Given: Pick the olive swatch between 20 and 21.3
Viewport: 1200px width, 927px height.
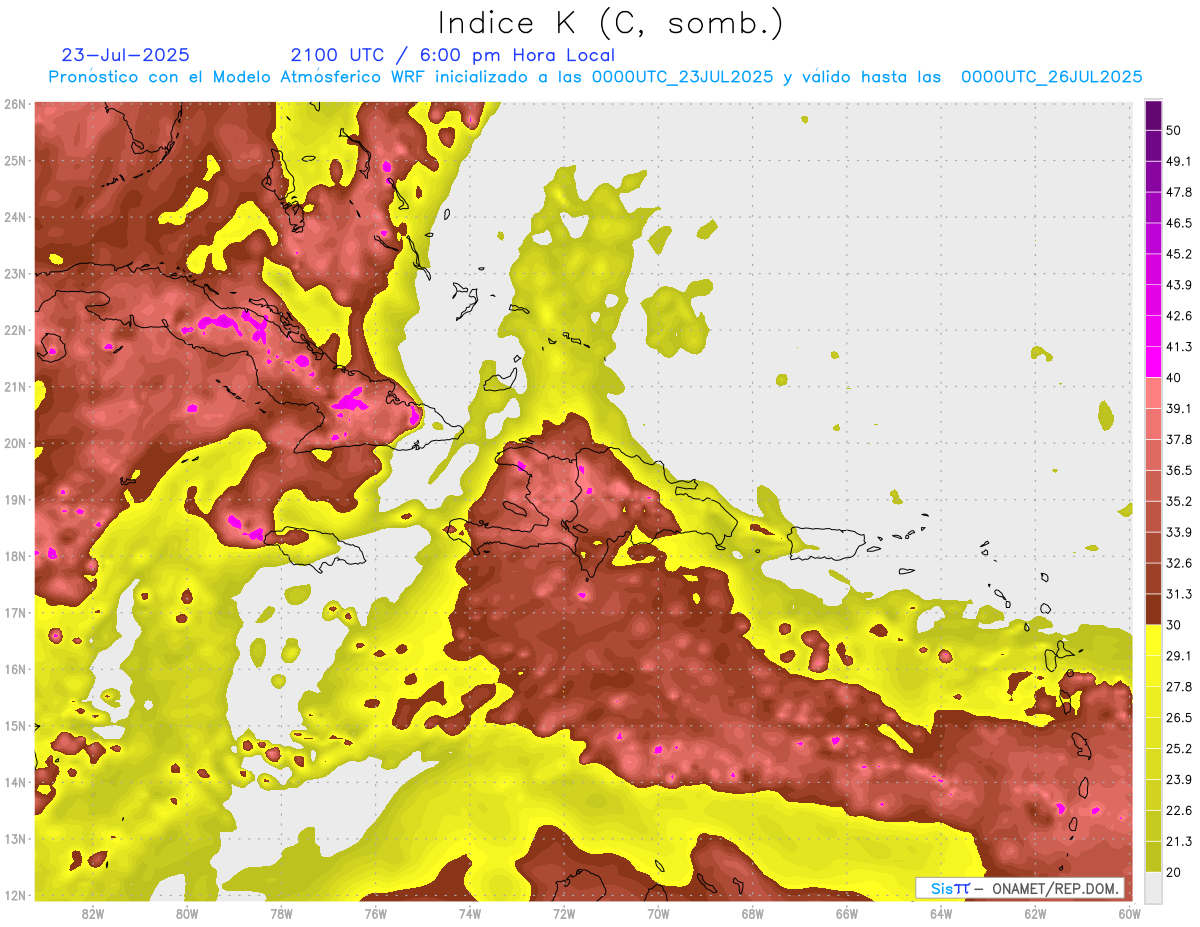Looking at the screenshot, I should pos(1153,856).
